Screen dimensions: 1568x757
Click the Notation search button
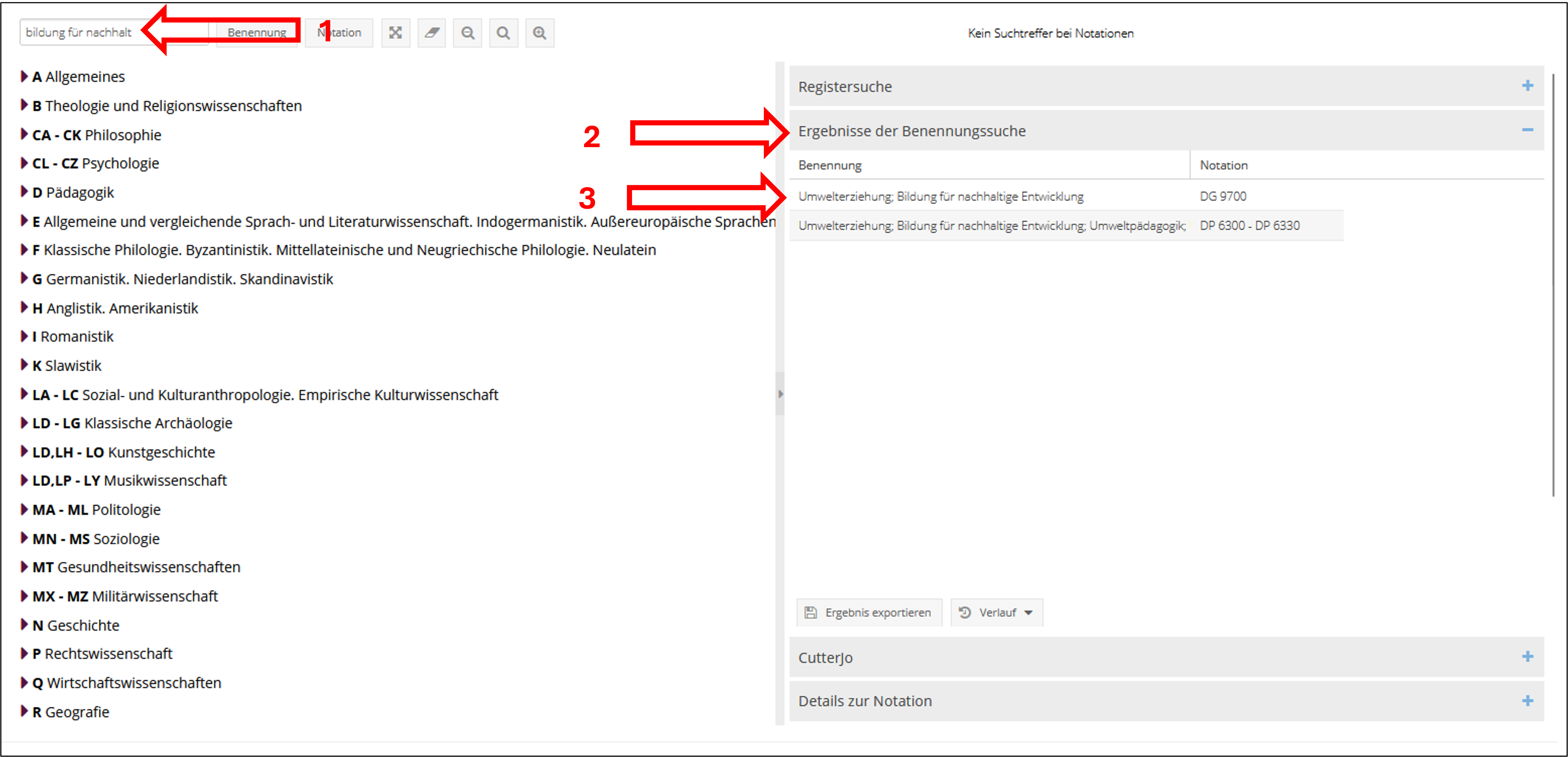pos(339,33)
